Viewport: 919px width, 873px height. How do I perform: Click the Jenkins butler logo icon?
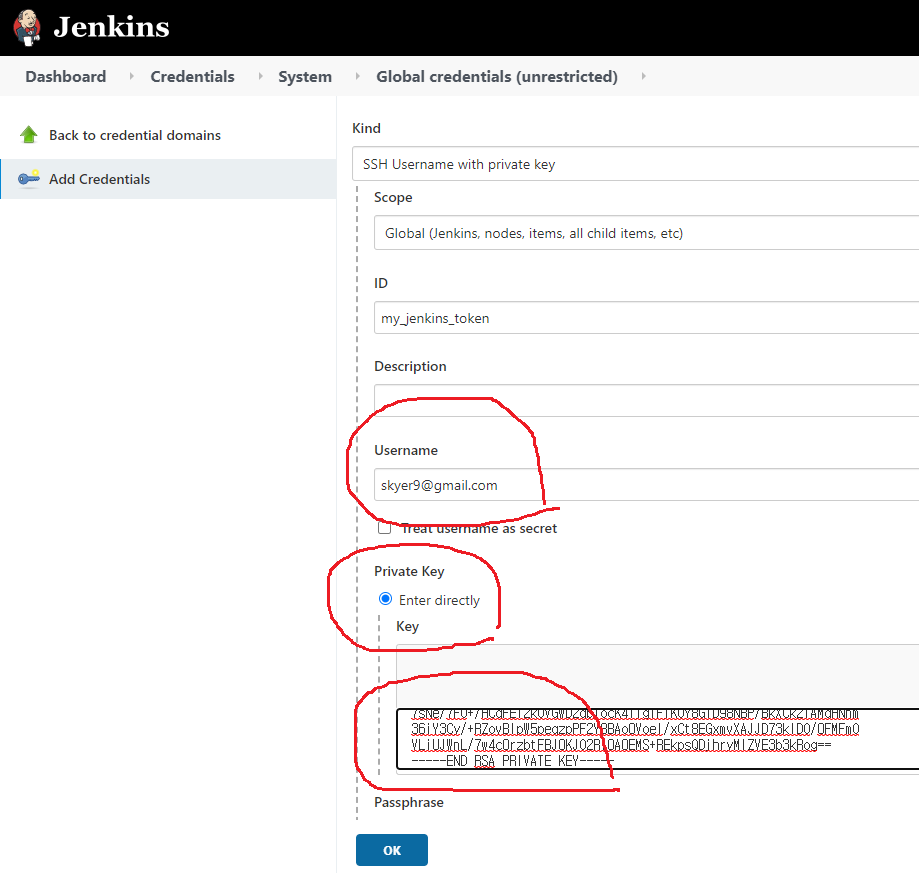pyautogui.click(x=27, y=28)
